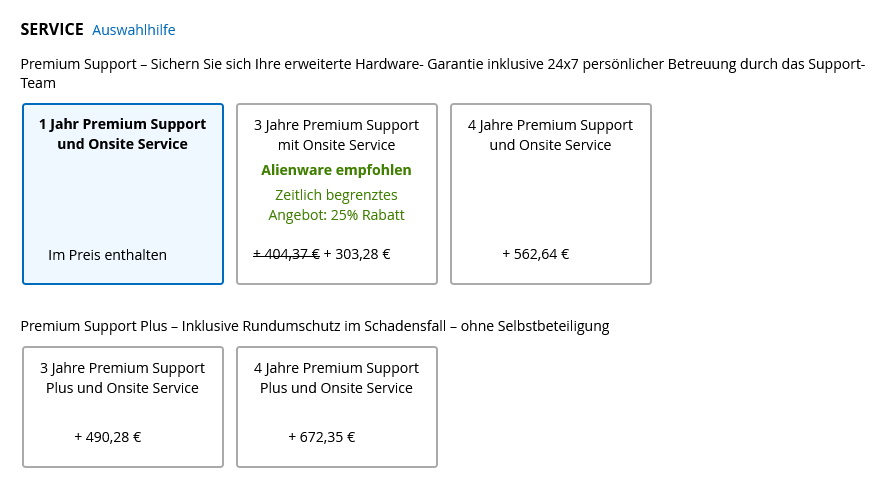Pick 4 Jahre Premium Support Plus option

click(337, 407)
